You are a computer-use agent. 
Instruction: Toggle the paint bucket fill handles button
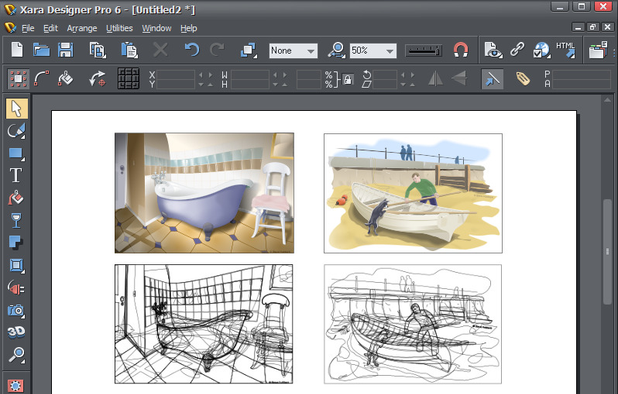click(65, 78)
